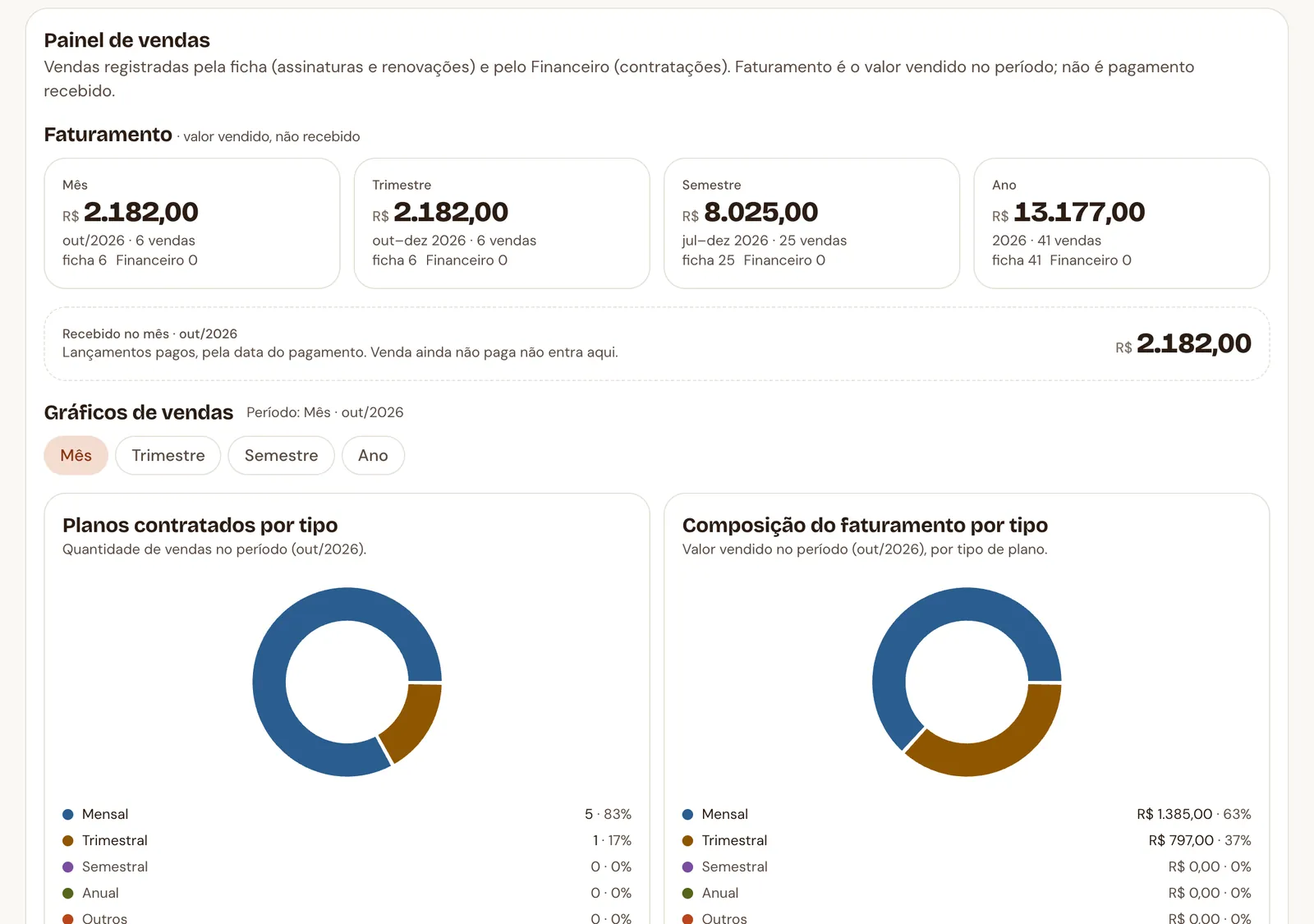Click the '5 · 83%' Mensal value

608,814
